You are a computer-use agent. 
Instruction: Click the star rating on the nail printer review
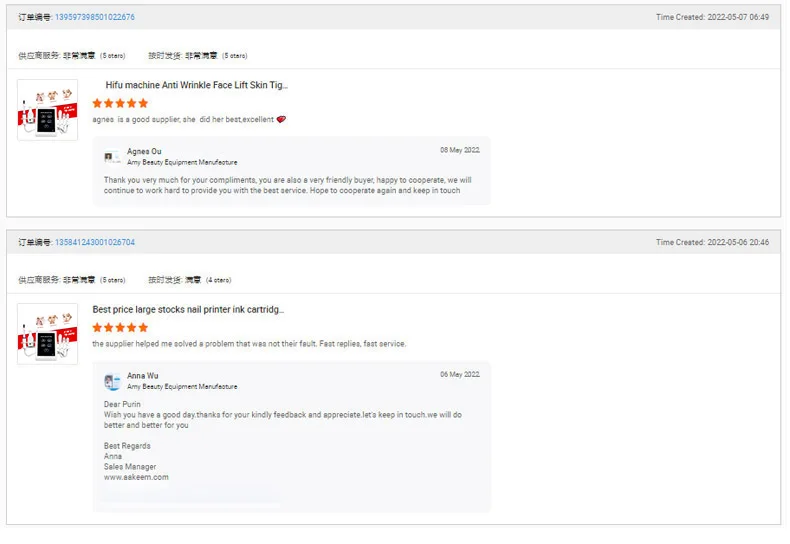click(120, 327)
